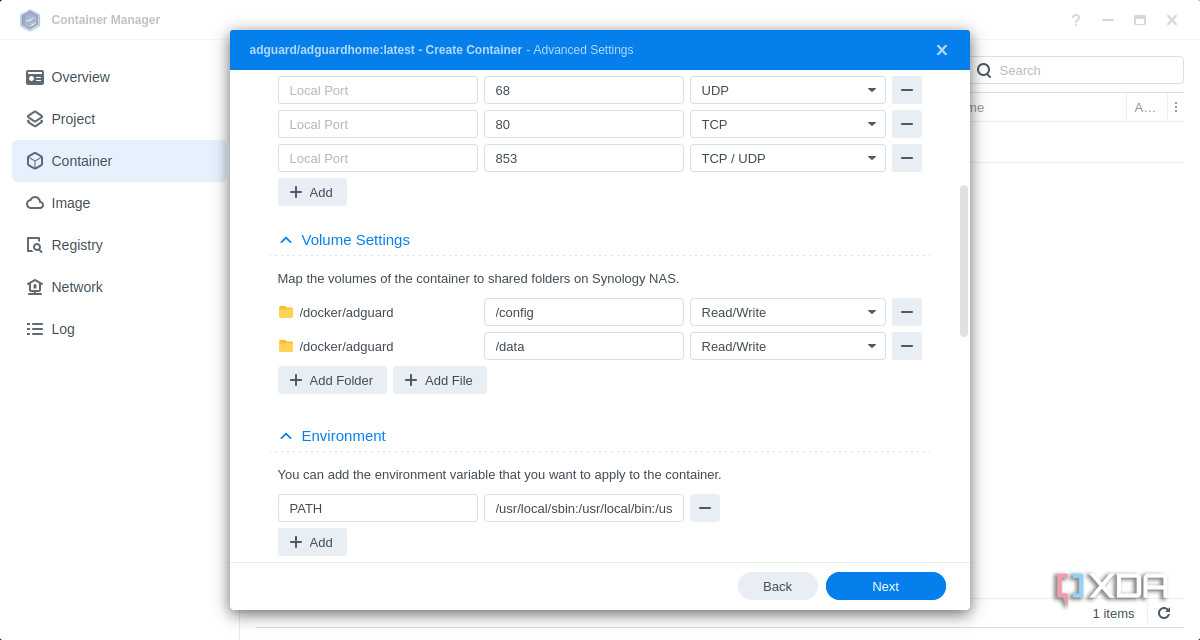This screenshot has width=1200, height=640.
Task: Refresh the container list
Action: coord(1164,613)
